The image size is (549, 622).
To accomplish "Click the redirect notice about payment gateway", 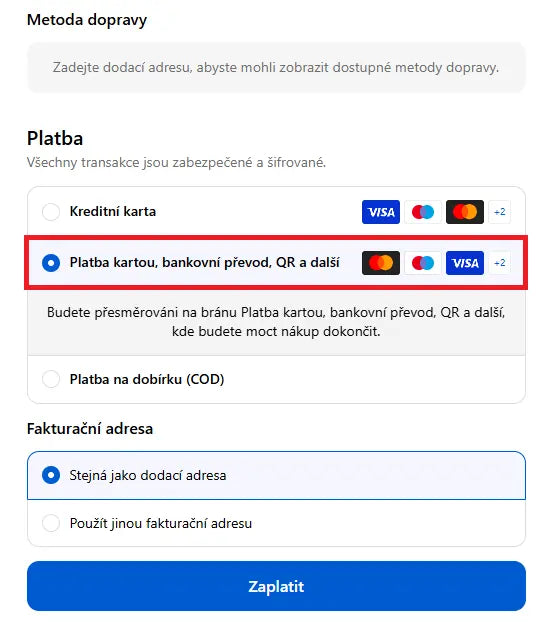I will [276, 322].
